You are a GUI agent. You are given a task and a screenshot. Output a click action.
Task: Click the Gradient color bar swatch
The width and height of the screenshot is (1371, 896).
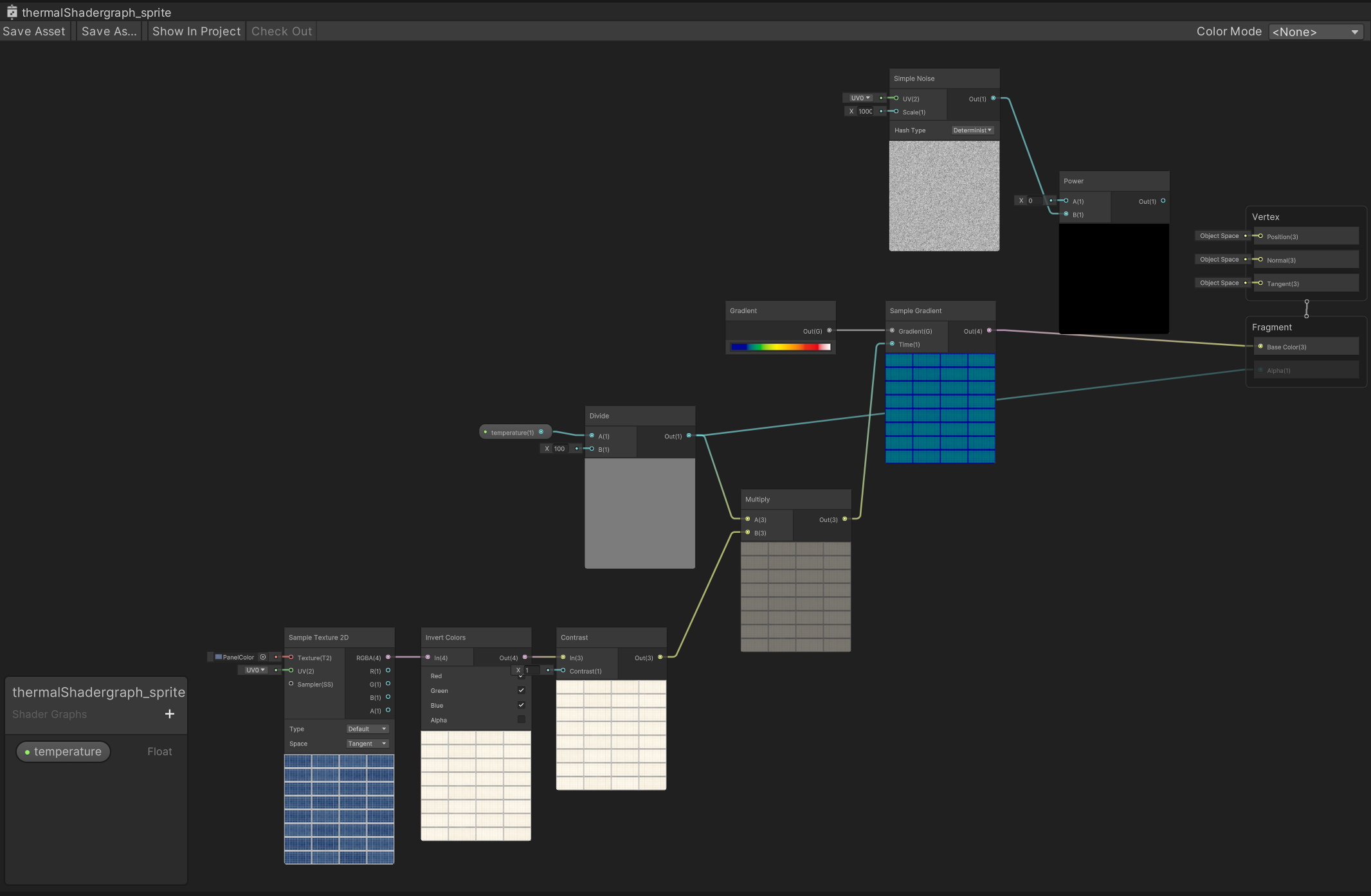[780, 347]
